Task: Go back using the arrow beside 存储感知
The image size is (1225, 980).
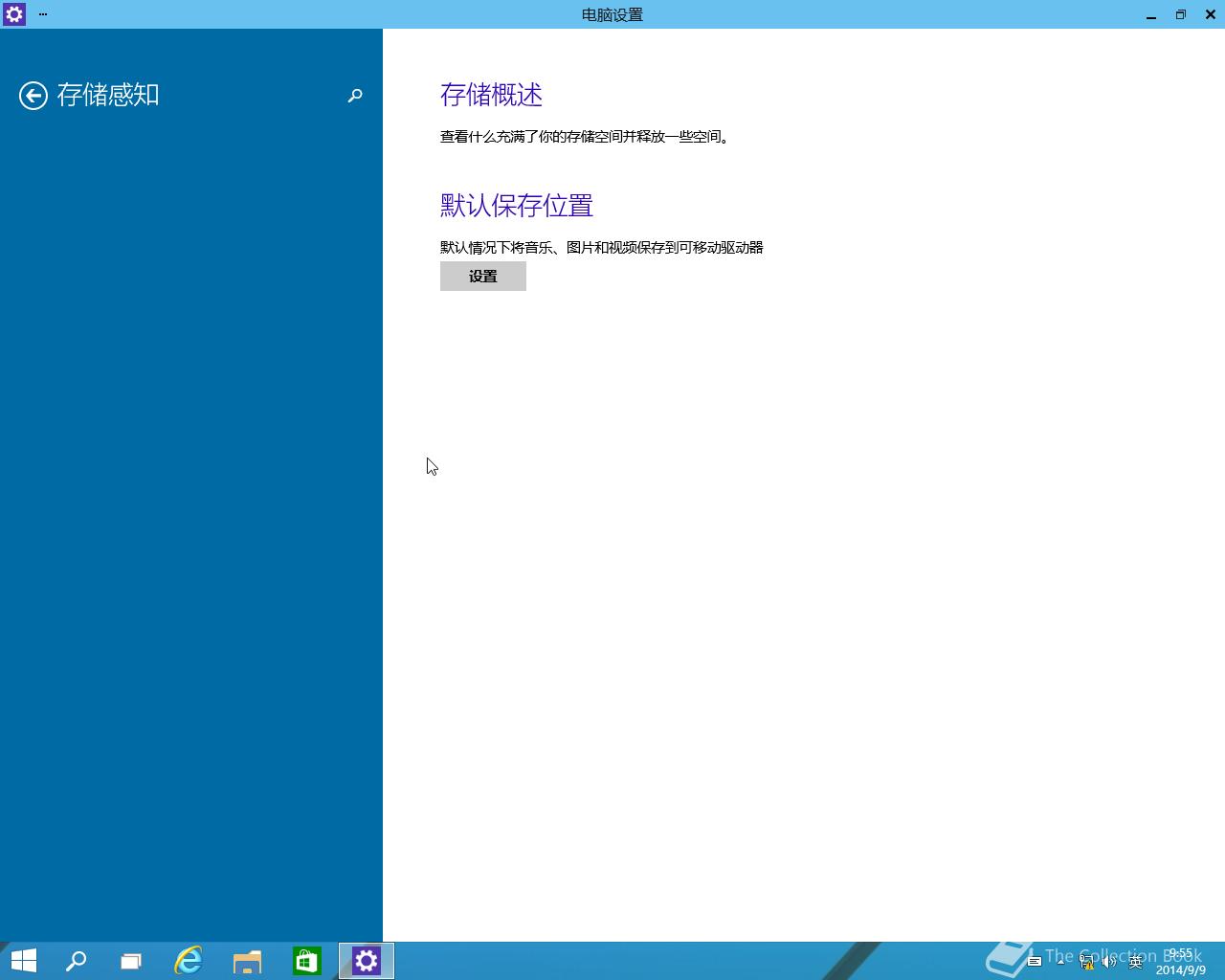Action: pos(33,96)
